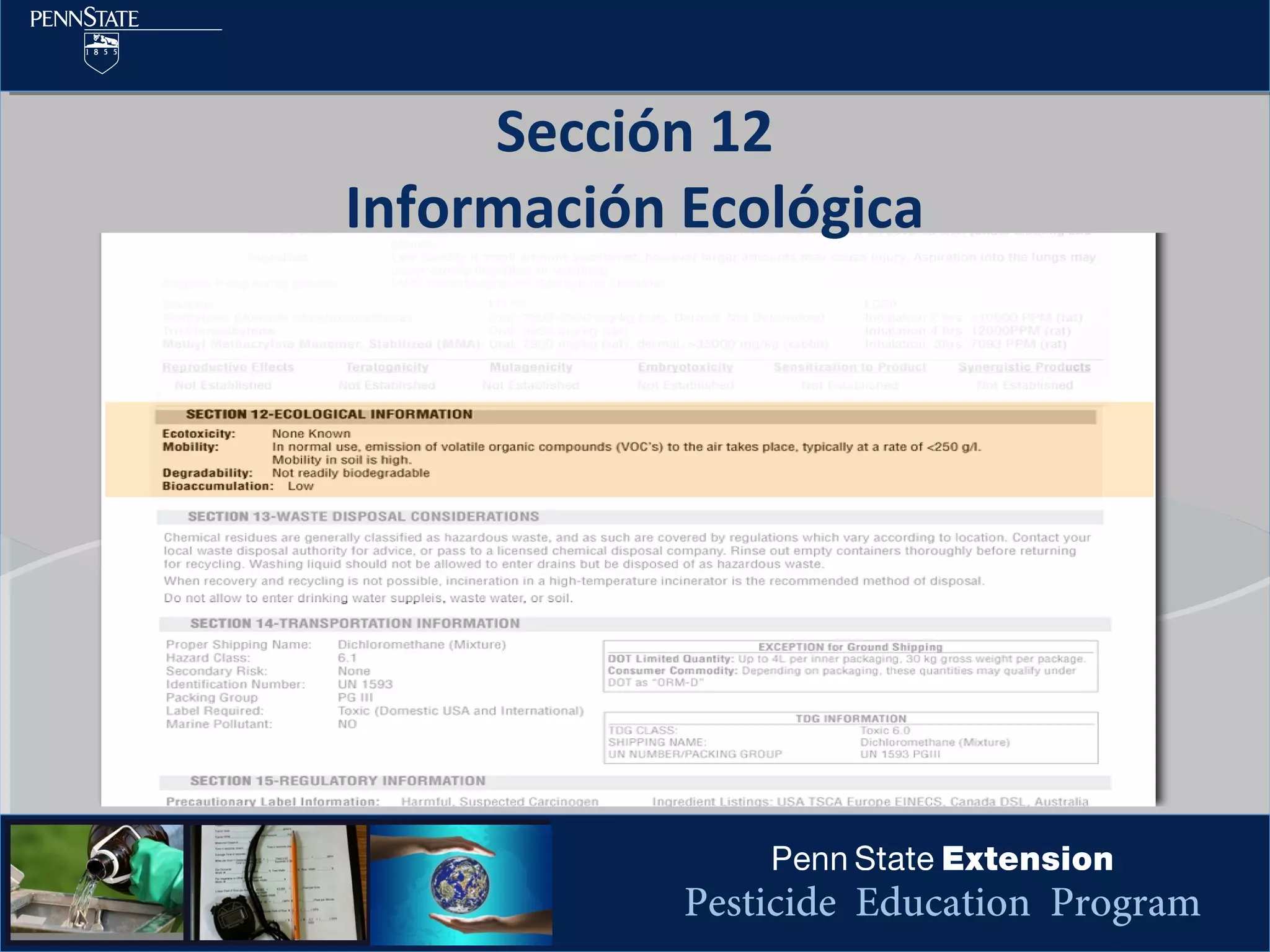Click the Penn State Extension text
1270x952 pixels.
(941, 859)
